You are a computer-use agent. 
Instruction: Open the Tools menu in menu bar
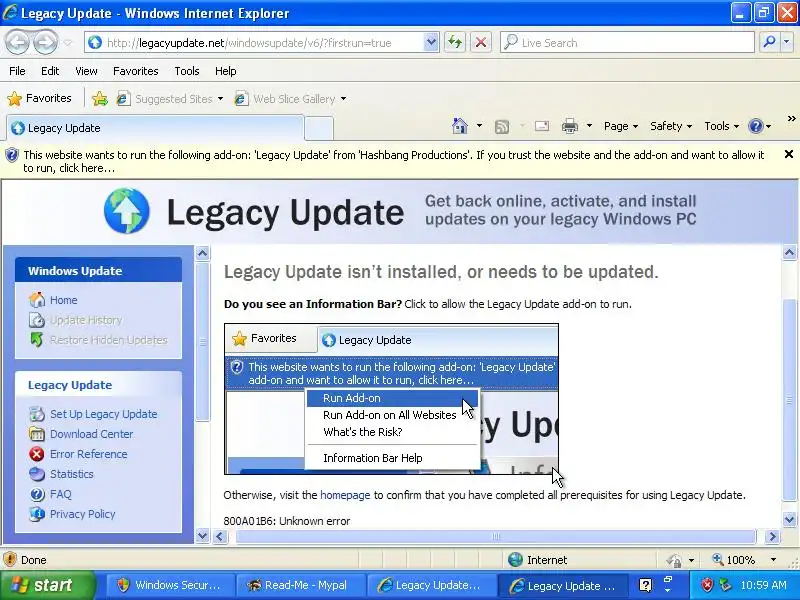[x=187, y=71]
